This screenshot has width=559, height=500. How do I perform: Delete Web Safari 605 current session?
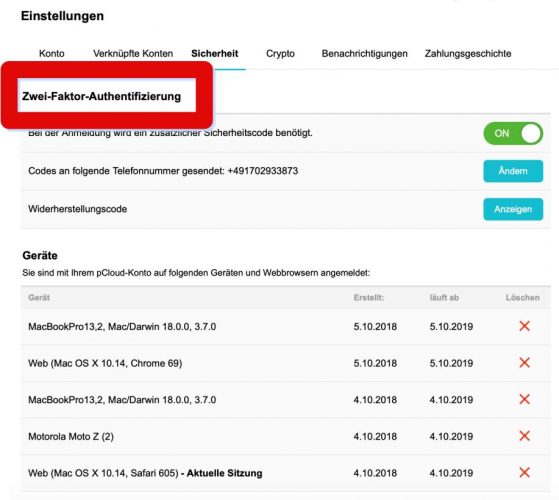pyautogui.click(x=524, y=473)
